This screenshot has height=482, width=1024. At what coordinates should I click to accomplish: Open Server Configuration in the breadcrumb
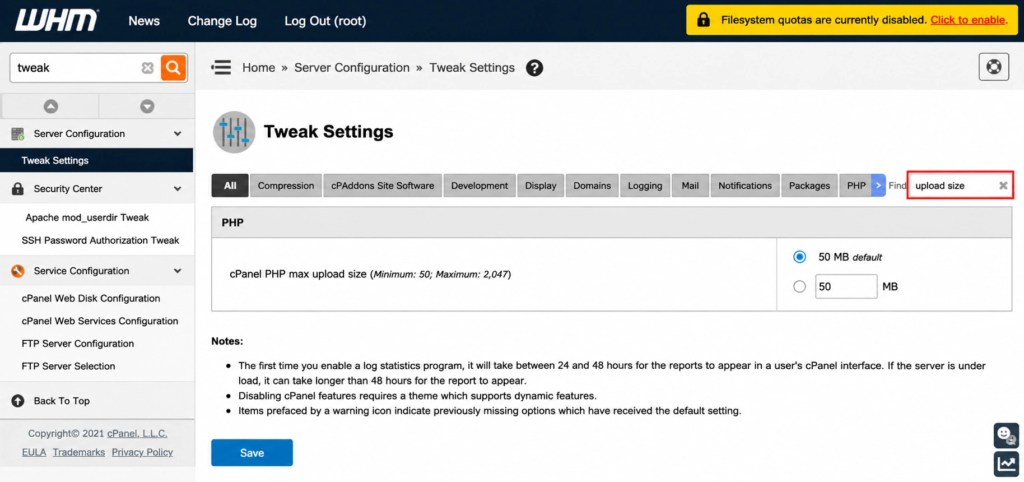point(352,68)
